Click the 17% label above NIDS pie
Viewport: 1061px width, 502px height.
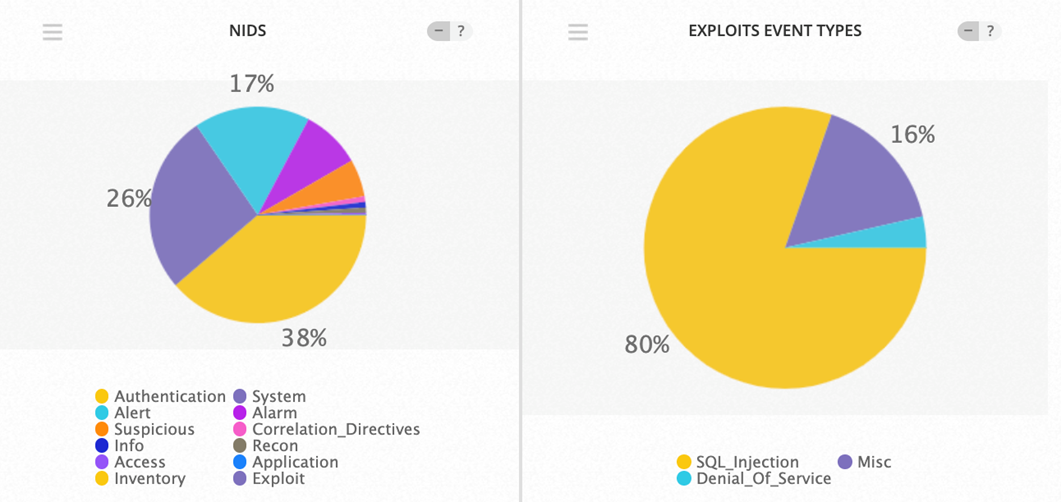[x=252, y=84]
